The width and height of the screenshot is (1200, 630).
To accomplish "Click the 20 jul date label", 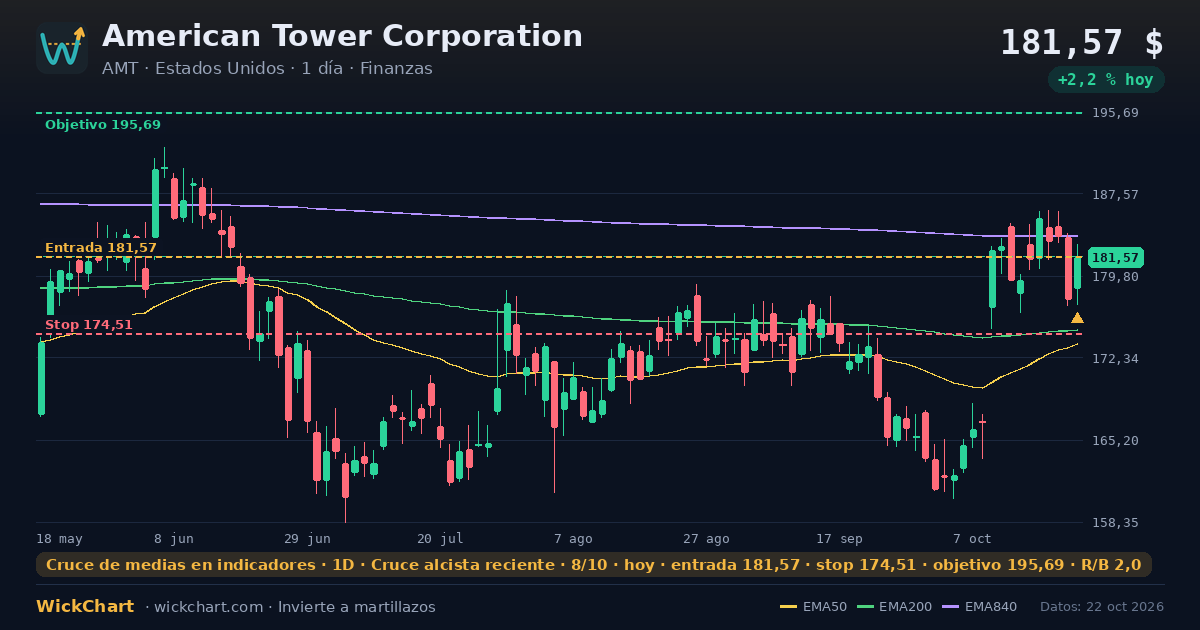I will pyautogui.click(x=440, y=539).
